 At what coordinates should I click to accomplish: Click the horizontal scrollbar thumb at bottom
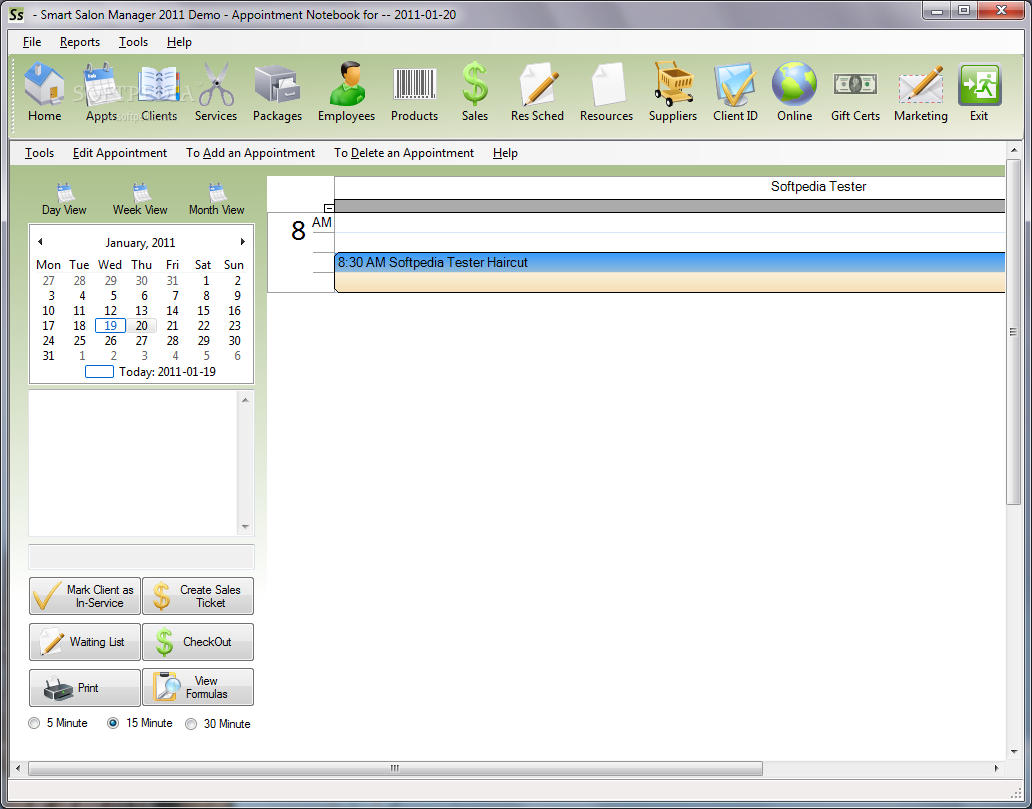coord(396,768)
